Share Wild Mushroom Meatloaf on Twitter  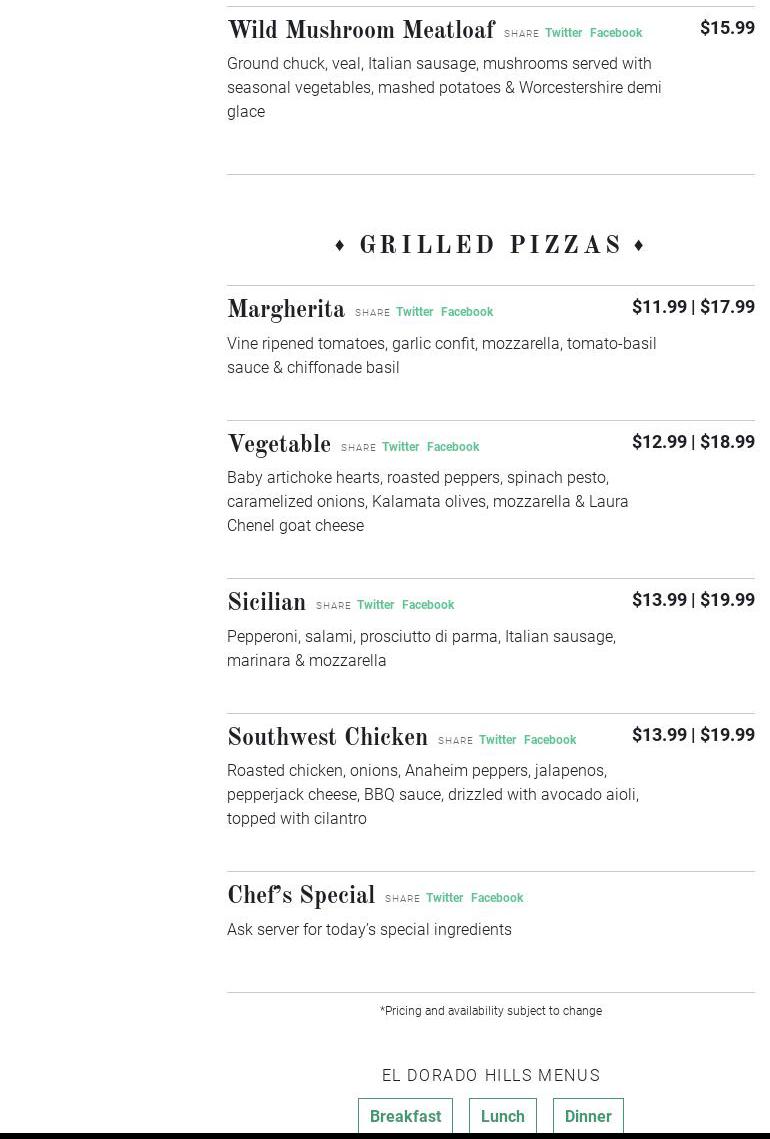[x=563, y=33]
